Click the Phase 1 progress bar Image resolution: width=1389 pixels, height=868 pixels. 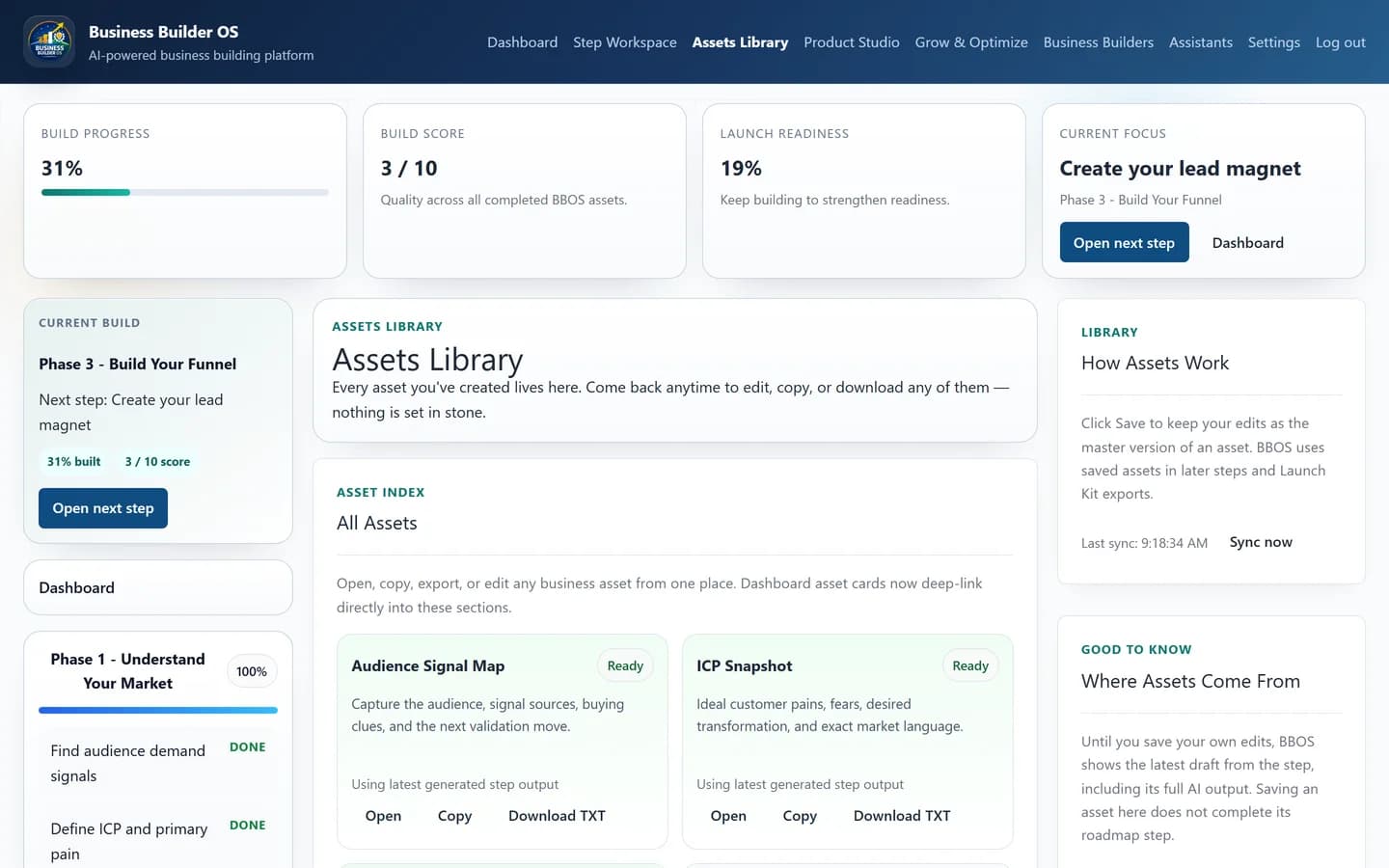coord(158,711)
